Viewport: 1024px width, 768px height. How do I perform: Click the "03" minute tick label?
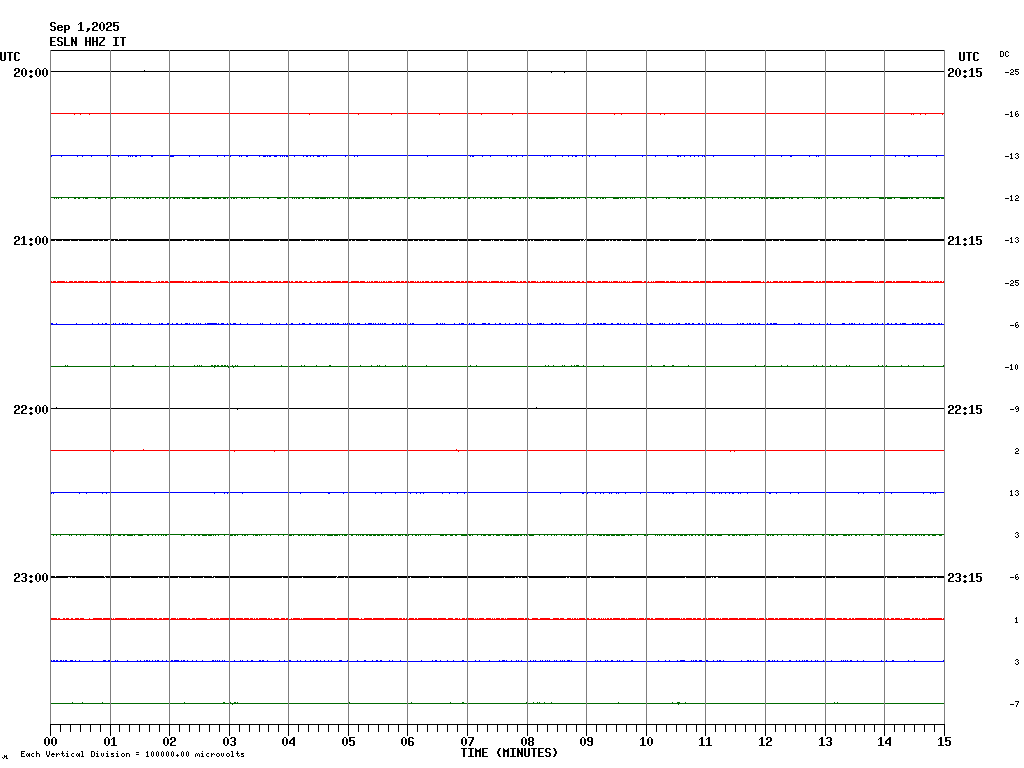tap(229, 741)
